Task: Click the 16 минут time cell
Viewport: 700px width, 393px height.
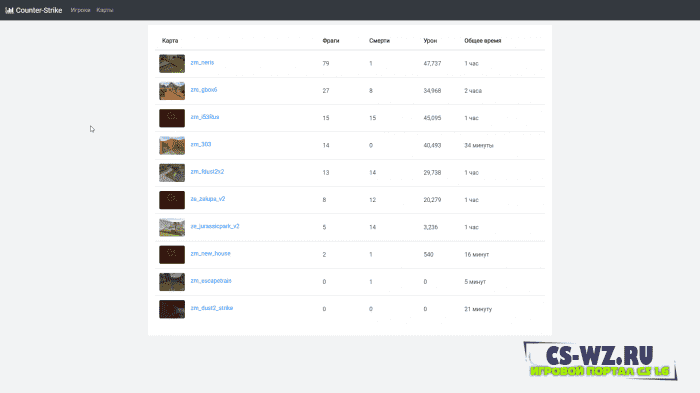Action: (476, 255)
